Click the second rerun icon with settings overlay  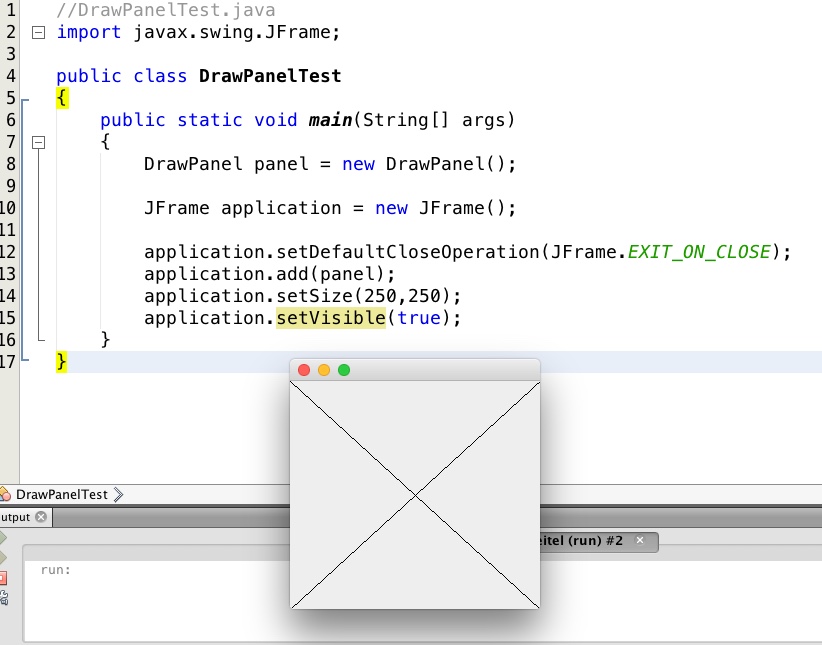click(x=4, y=556)
